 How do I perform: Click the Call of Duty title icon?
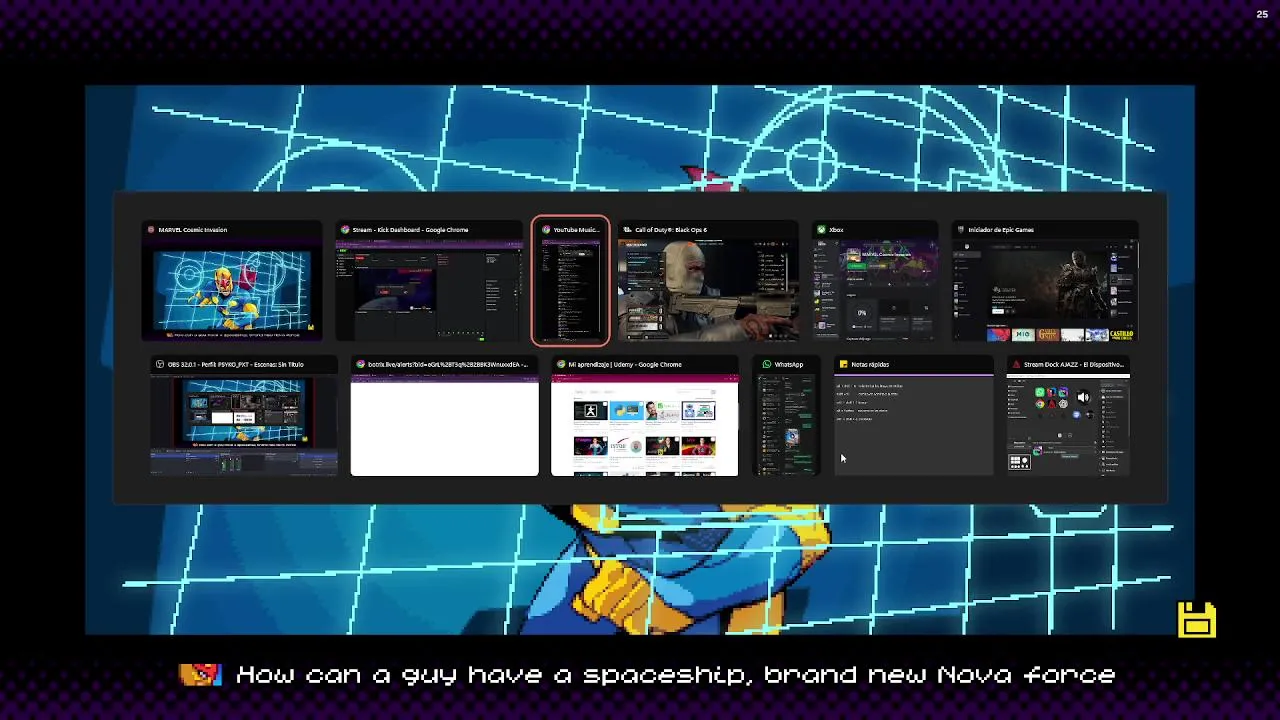tap(627, 230)
